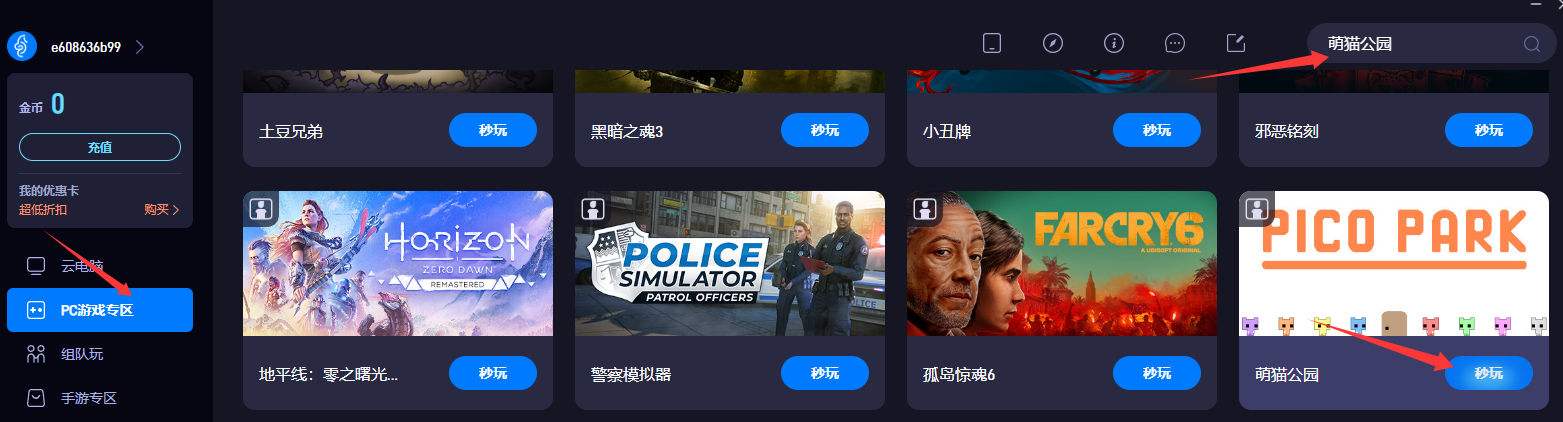1563x422 pixels.
Task: Start 黑暗之魂3 with 秒玩 button
Action: [824, 130]
